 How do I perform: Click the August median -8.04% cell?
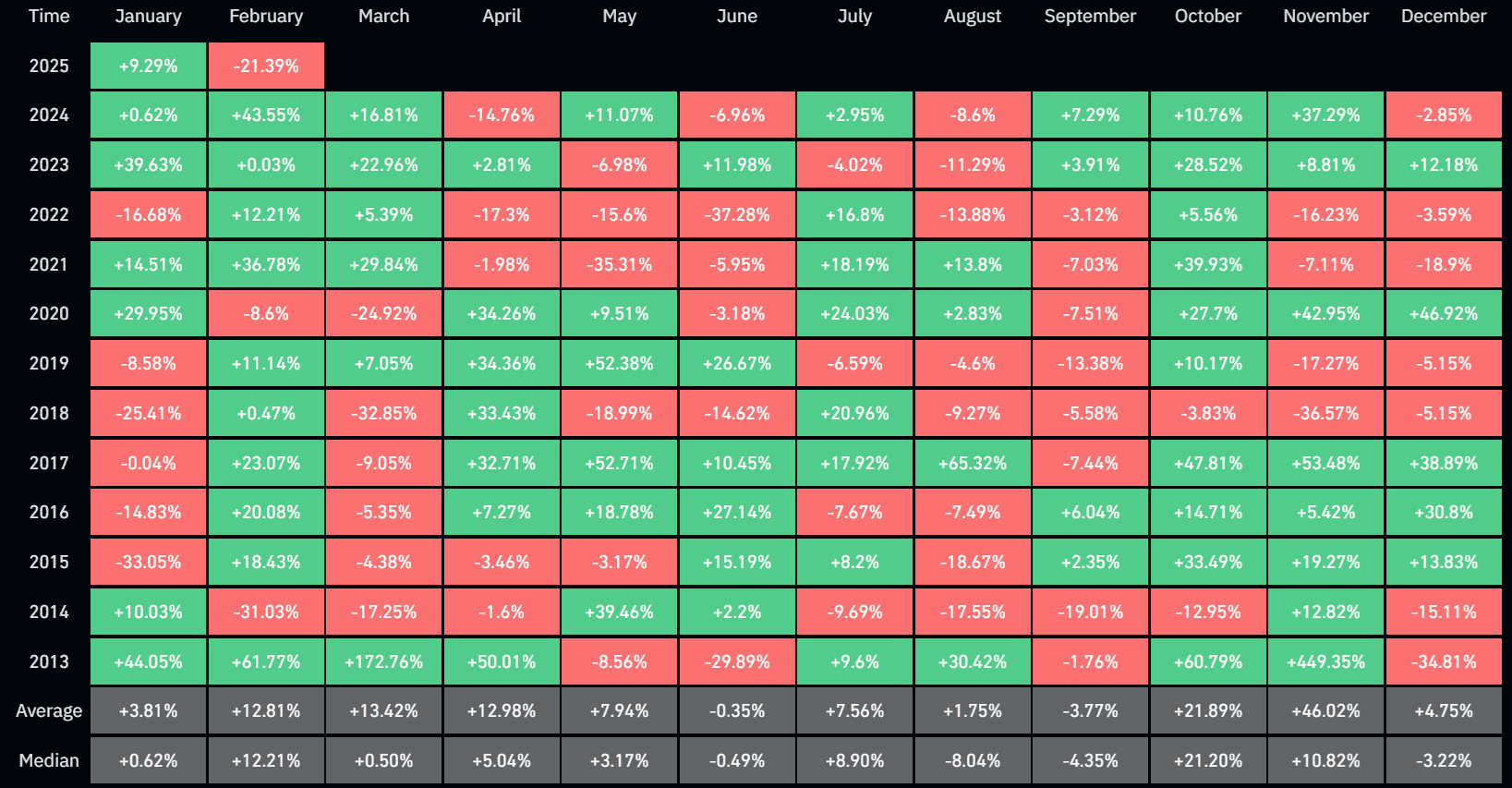click(x=973, y=760)
